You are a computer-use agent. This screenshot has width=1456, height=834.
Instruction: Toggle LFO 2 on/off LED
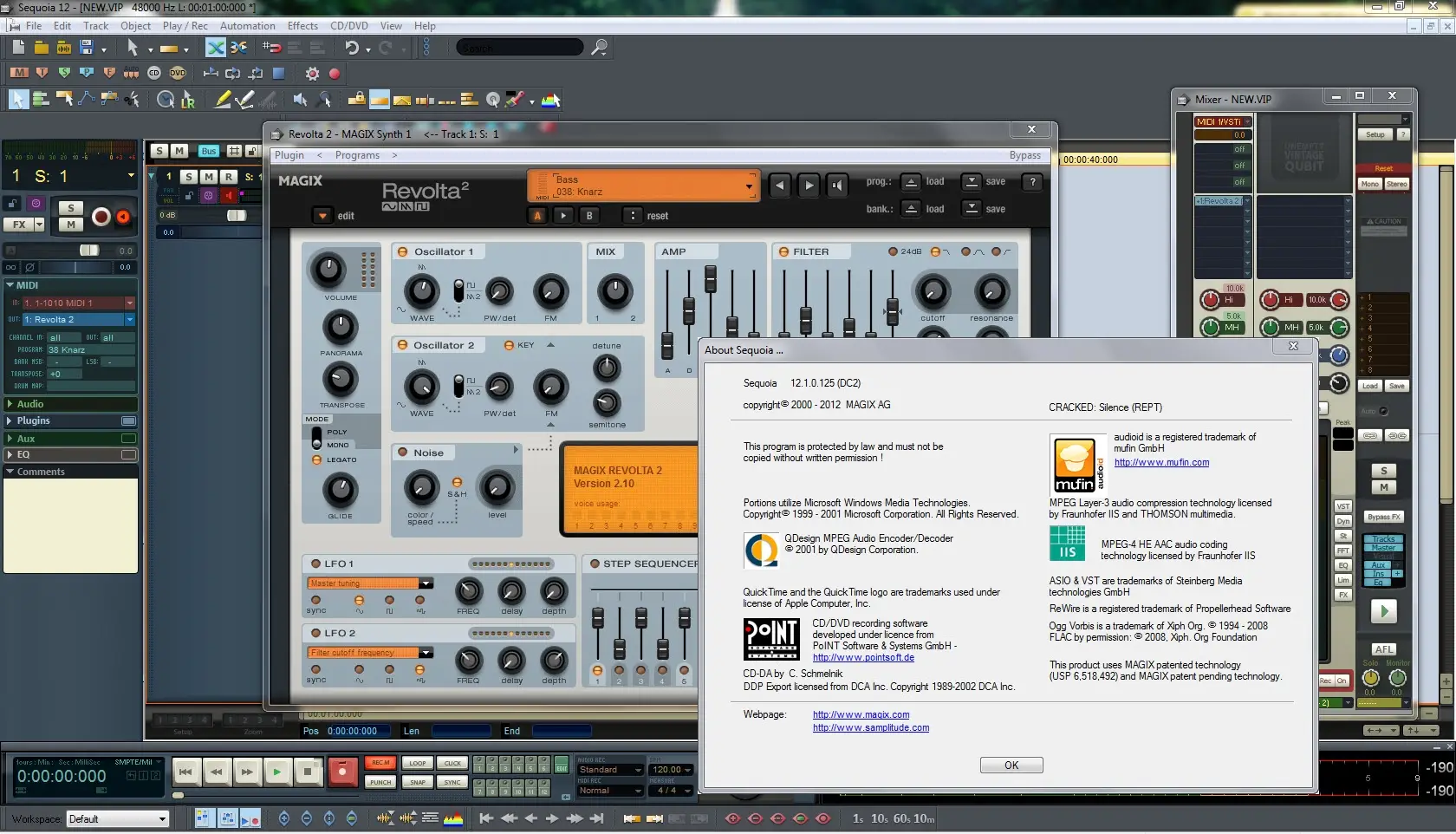(x=315, y=633)
